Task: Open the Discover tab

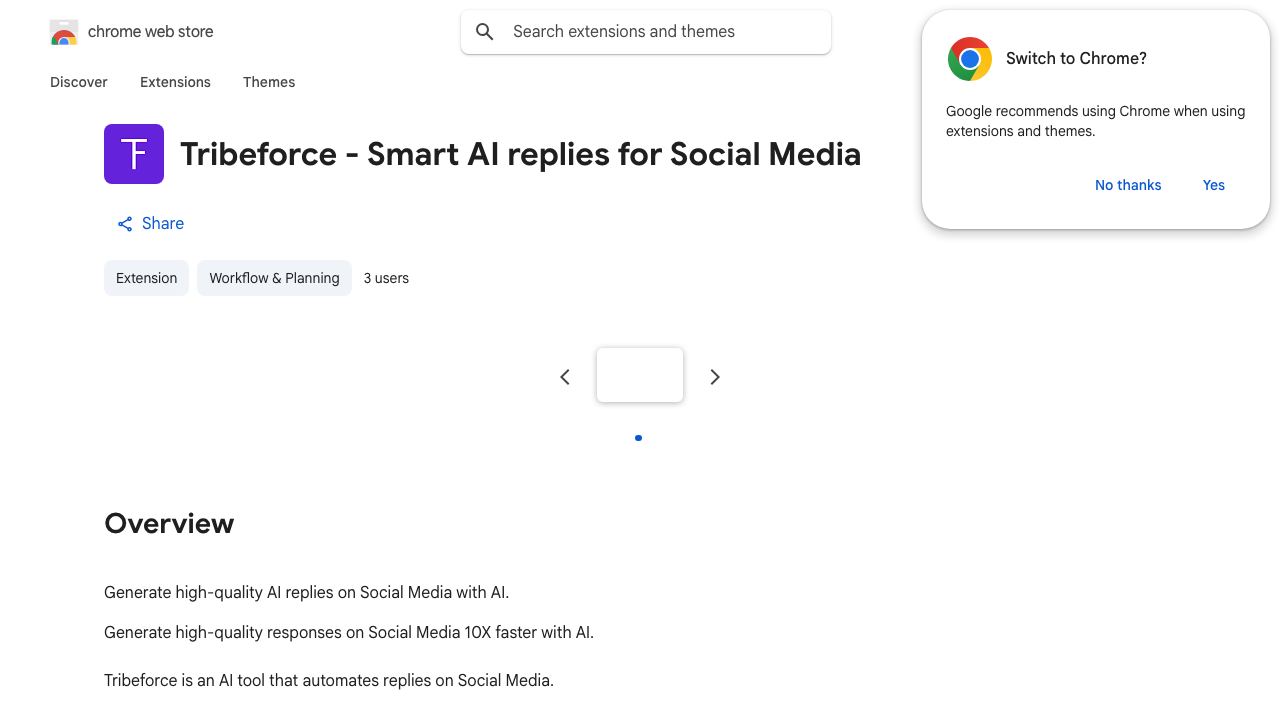Action: click(79, 82)
